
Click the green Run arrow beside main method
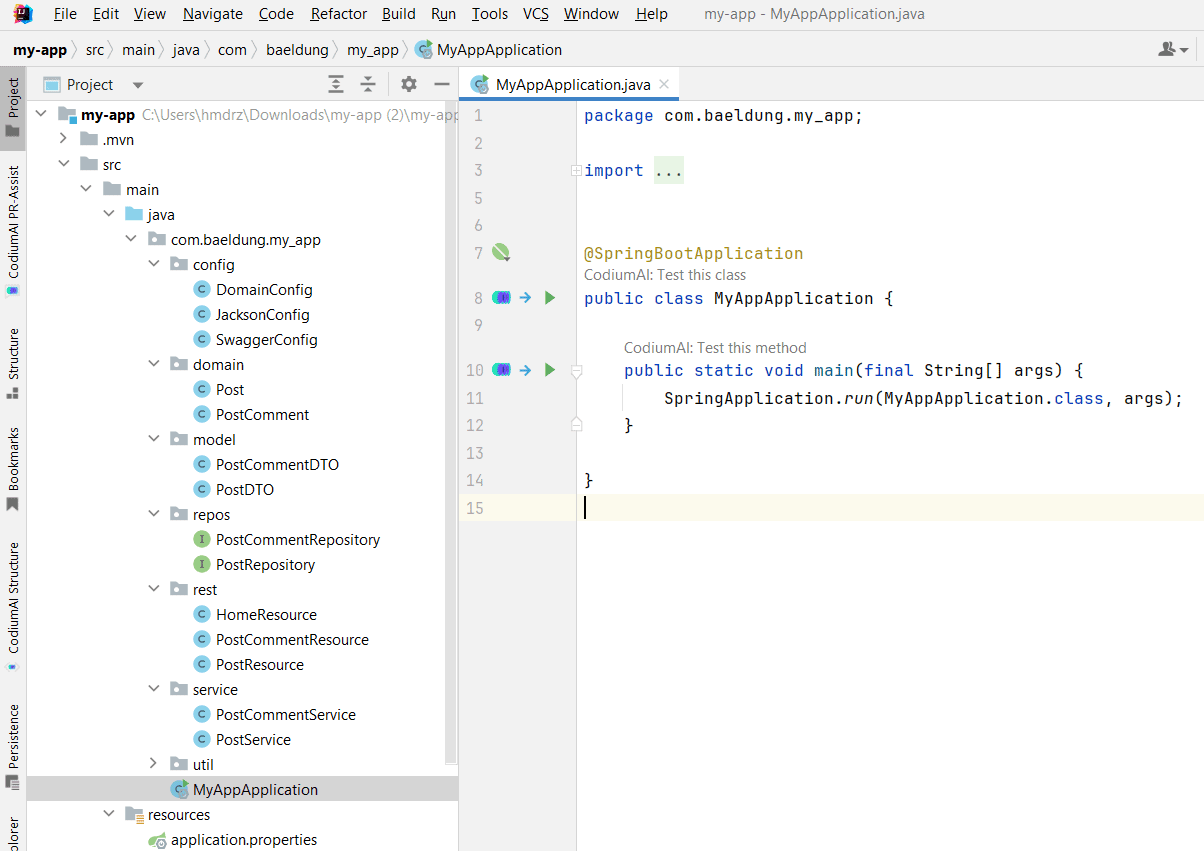coord(549,370)
